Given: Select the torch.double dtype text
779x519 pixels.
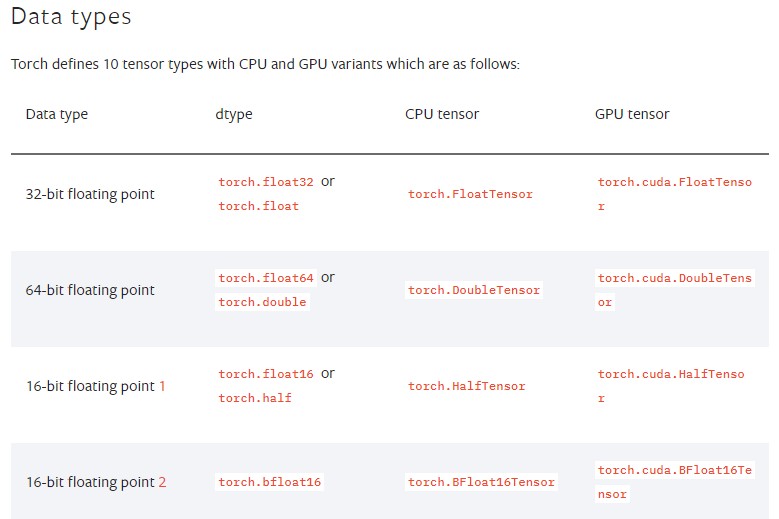Looking at the screenshot, I should click(262, 302).
